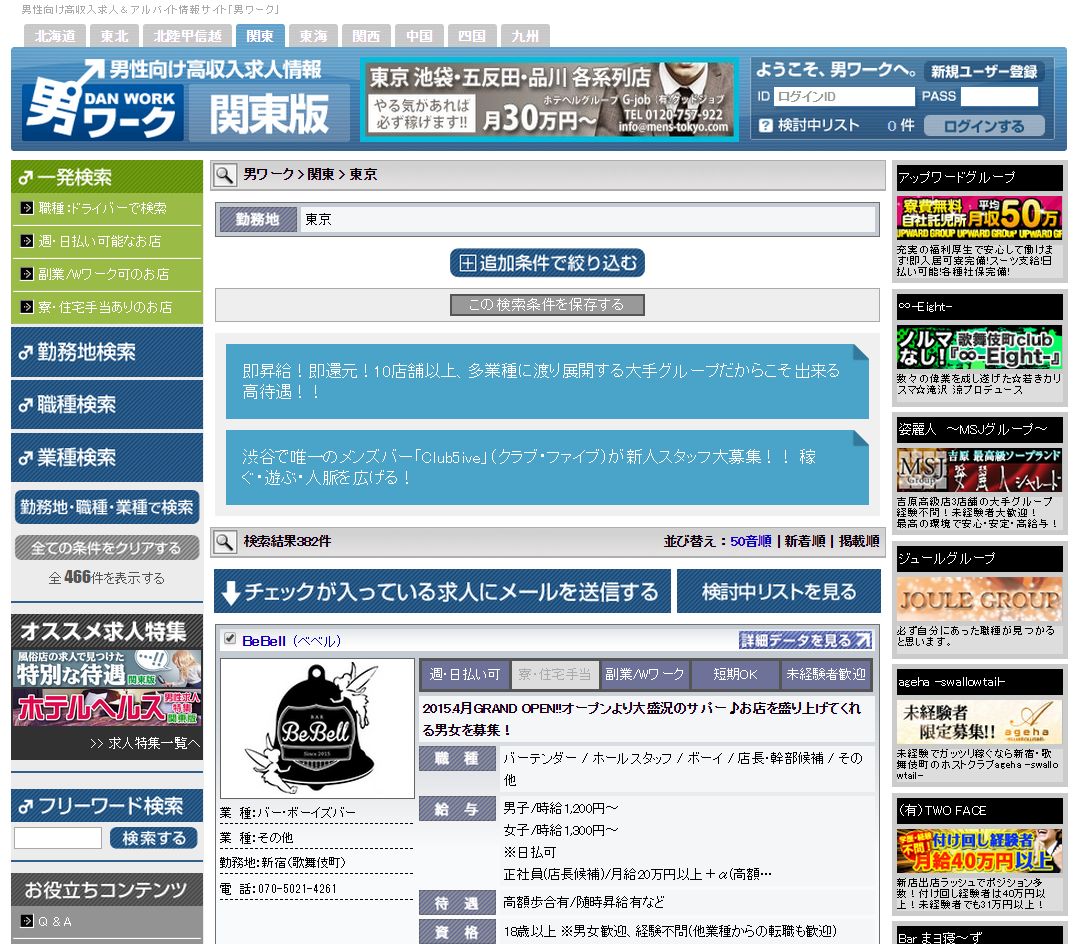Open the BeBell (ベベル) listing title
Viewport: 1084px width, 944px height.
point(292,641)
